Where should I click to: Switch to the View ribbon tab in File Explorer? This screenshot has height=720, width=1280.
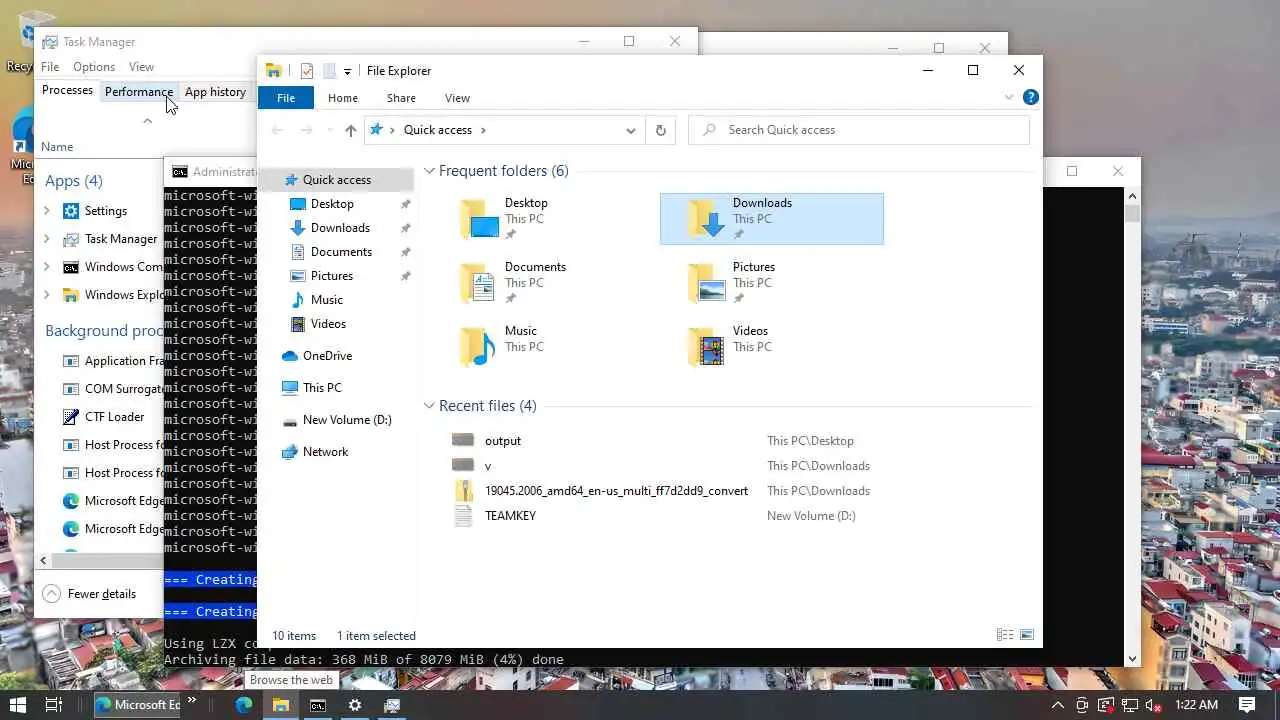[457, 98]
